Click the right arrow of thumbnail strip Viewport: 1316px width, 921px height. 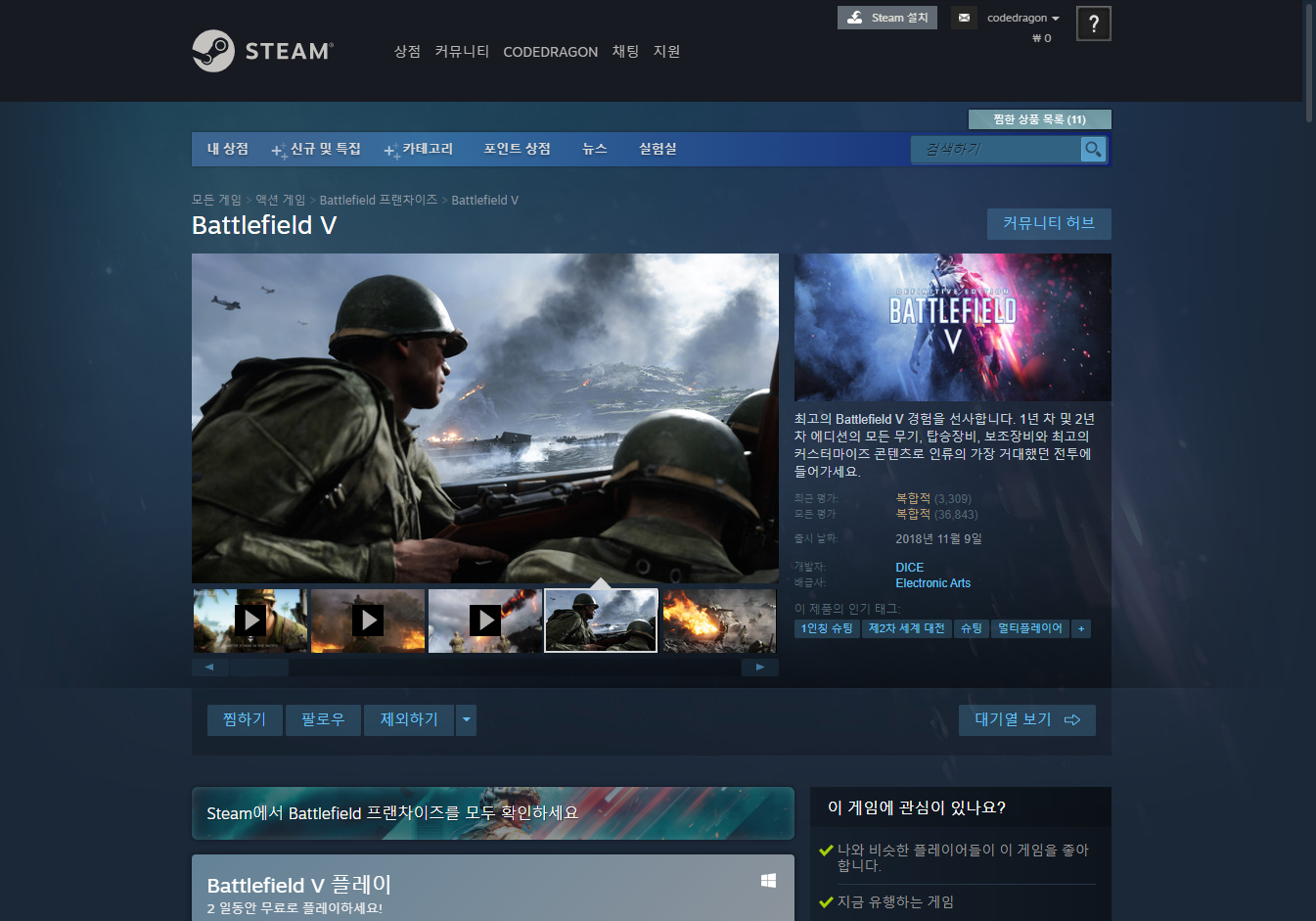[x=760, y=668]
